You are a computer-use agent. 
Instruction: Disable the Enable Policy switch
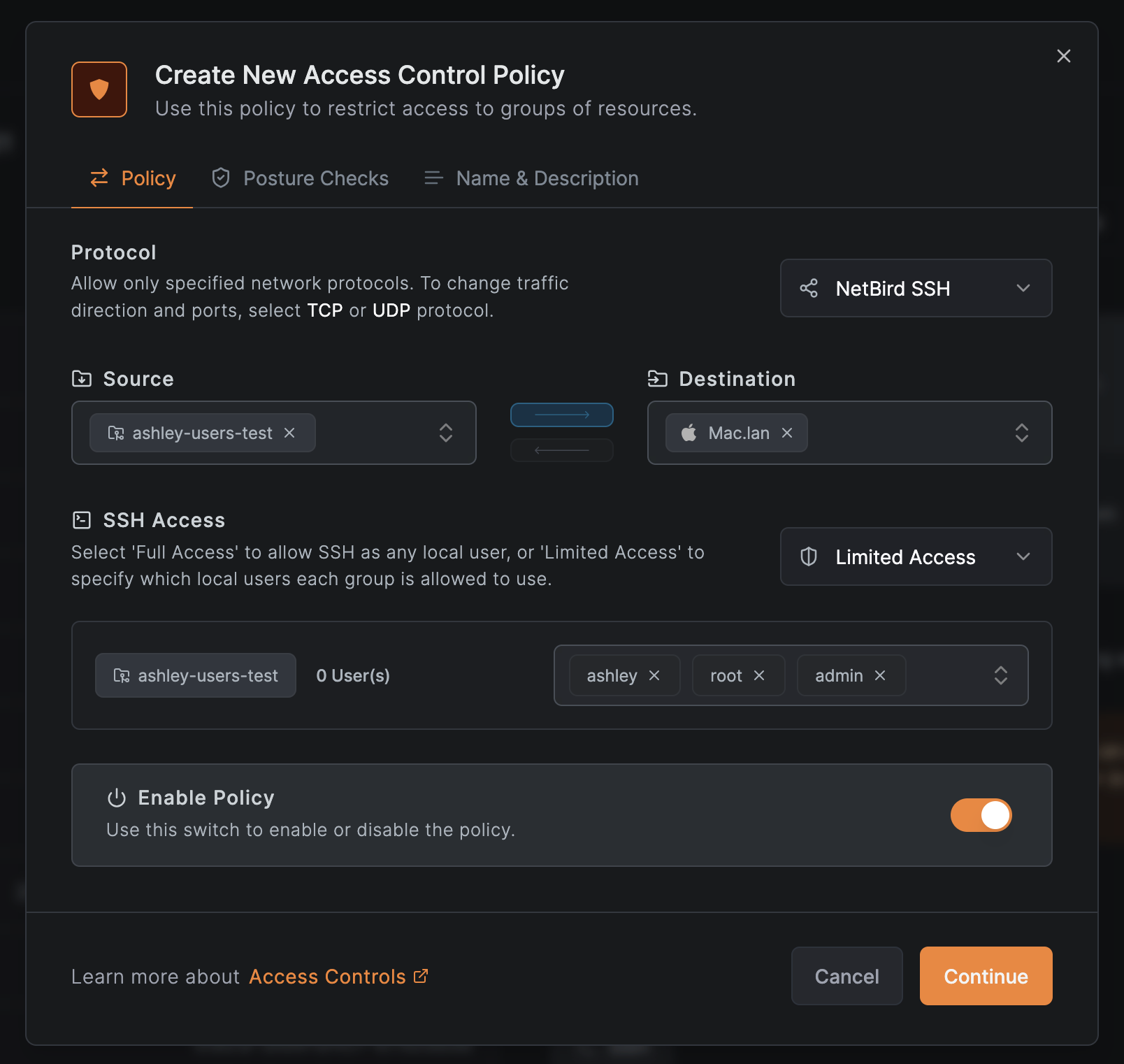pyautogui.click(x=981, y=815)
